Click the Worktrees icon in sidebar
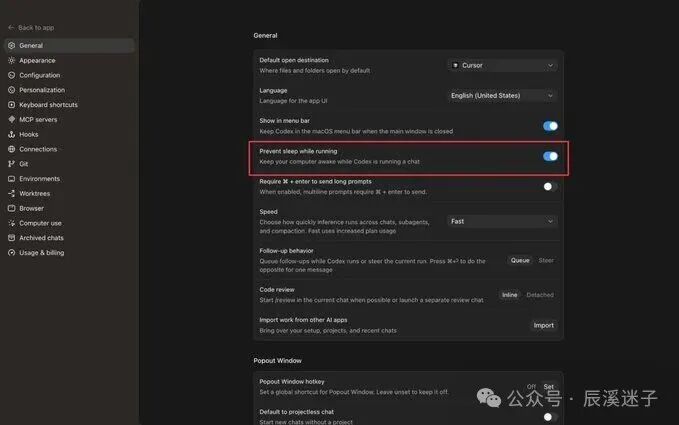Image resolution: width=679 pixels, height=425 pixels. tap(12, 193)
